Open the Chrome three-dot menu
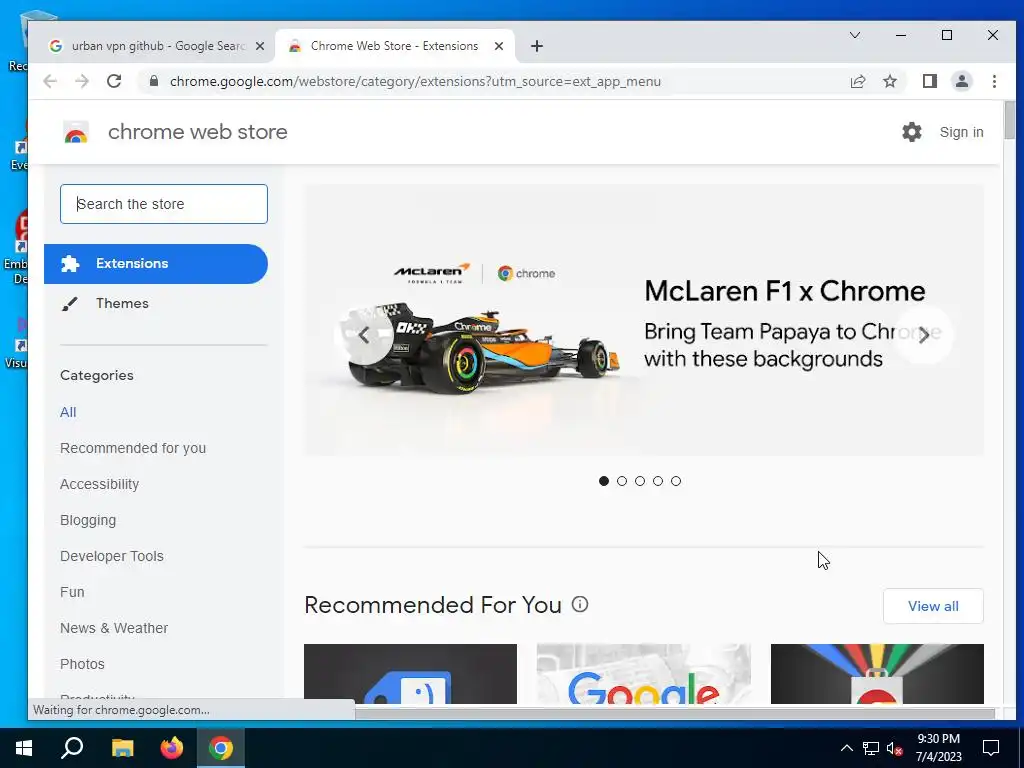This screenshot has height=768, width=1024. (x=994, y=82)
